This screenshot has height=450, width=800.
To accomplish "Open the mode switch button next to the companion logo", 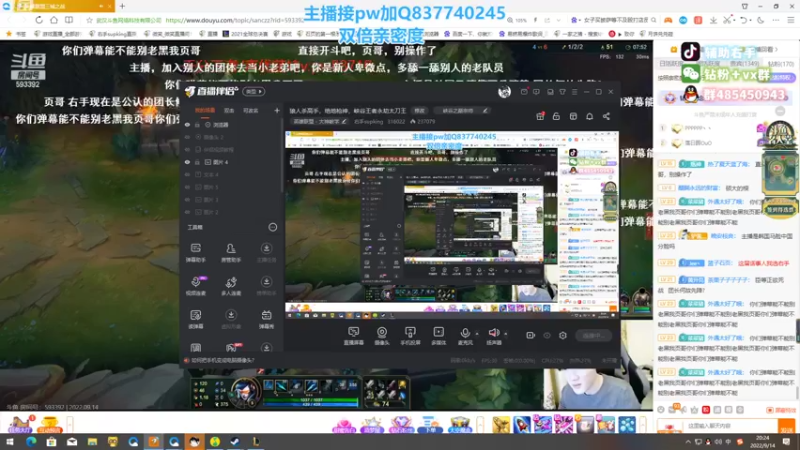I will pos(254,92).
